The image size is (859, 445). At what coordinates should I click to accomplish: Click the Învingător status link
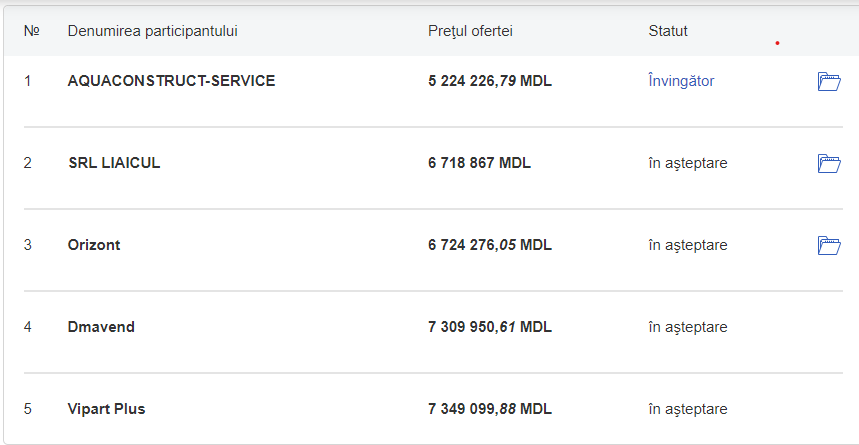click(681, 81)
